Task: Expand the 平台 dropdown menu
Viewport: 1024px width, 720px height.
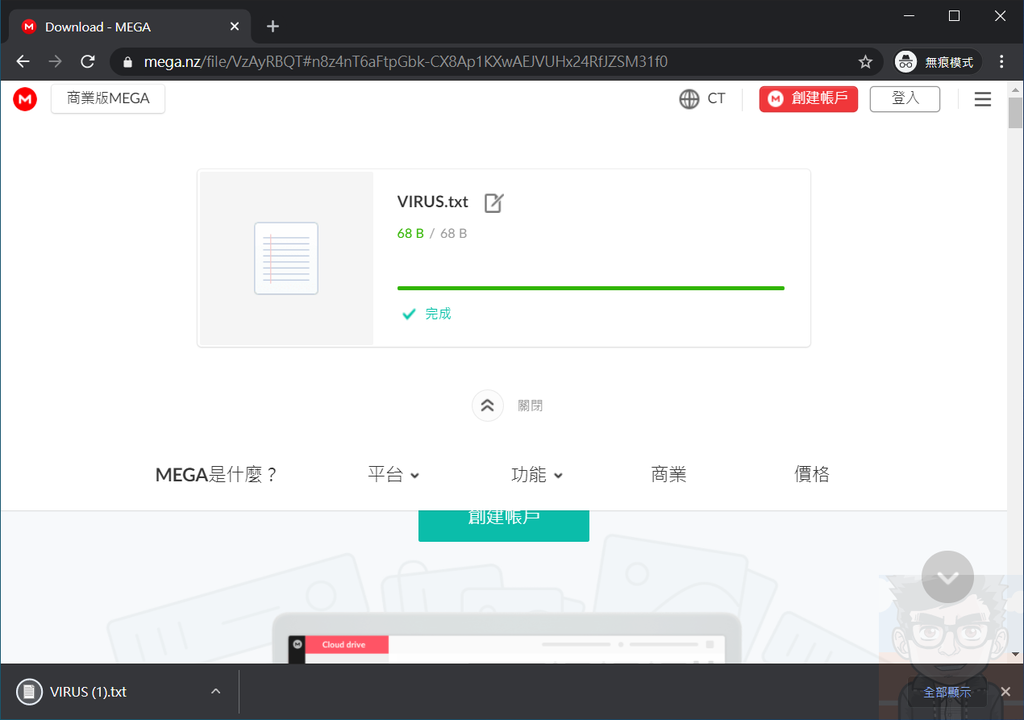Action: pyautogui.click(x=393, y=474)
